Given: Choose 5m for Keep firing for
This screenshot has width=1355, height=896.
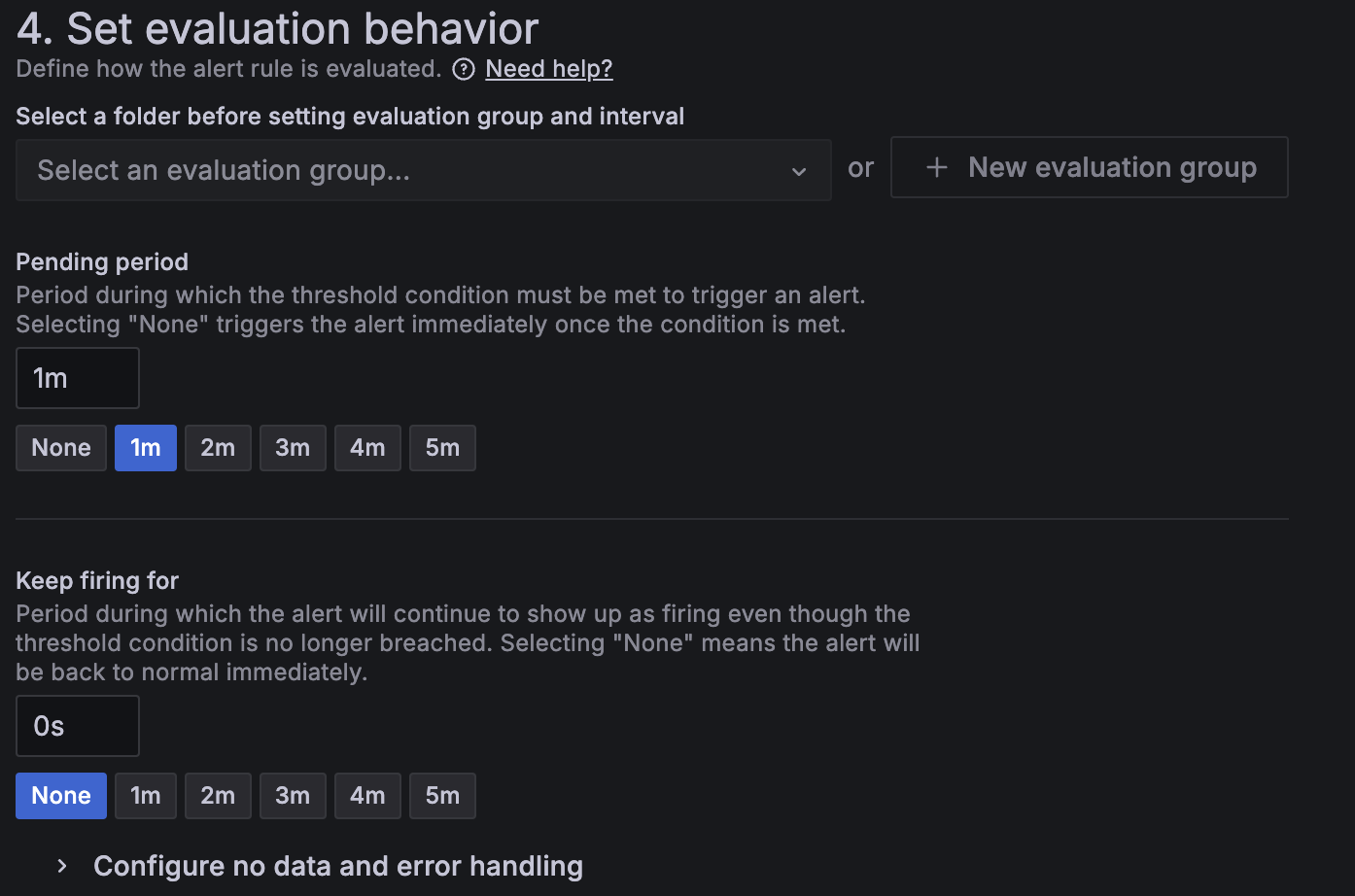Looking at the screenshot, I should [442, 795].
